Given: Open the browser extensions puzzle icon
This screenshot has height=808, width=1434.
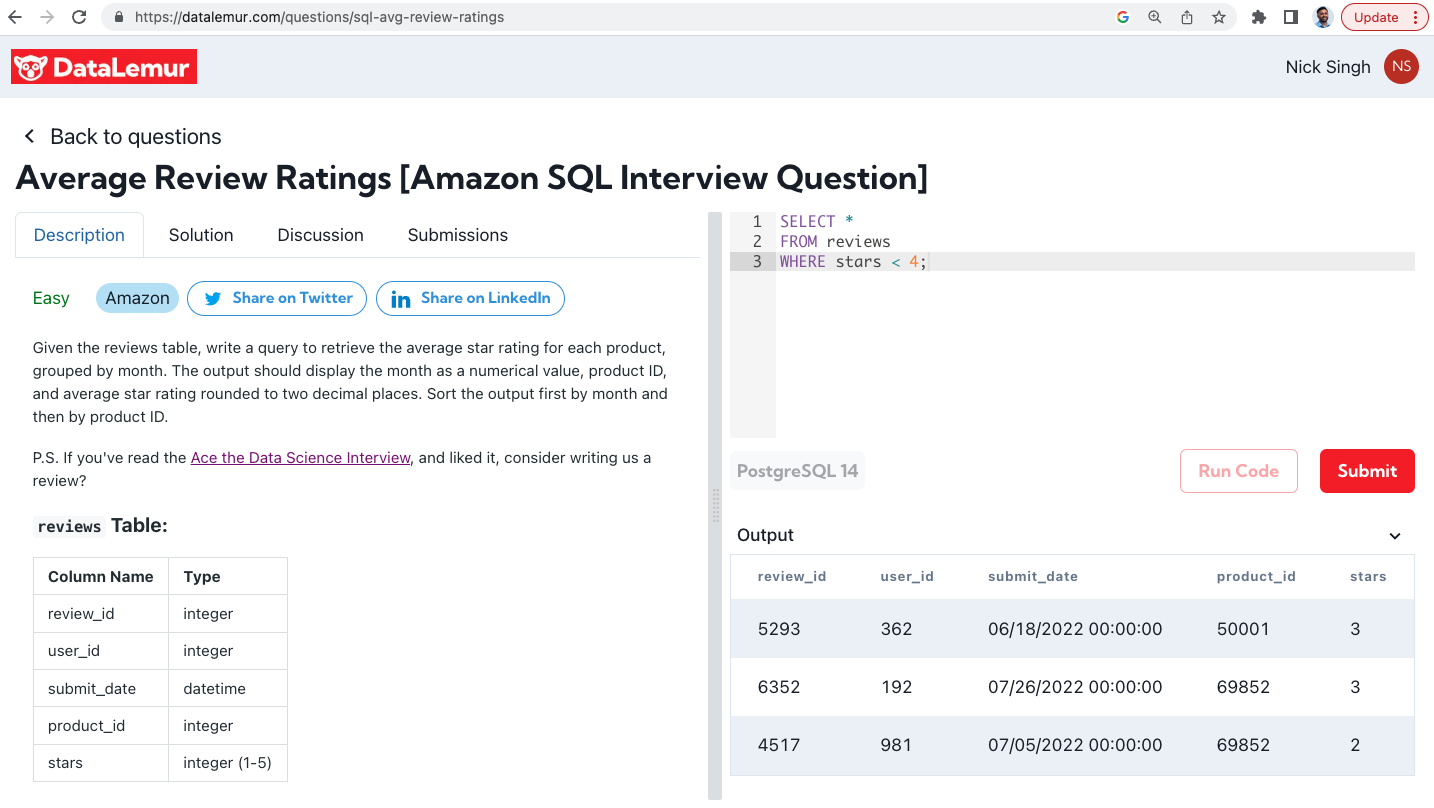Looking at the screenshot, I should click(1259, 17).
